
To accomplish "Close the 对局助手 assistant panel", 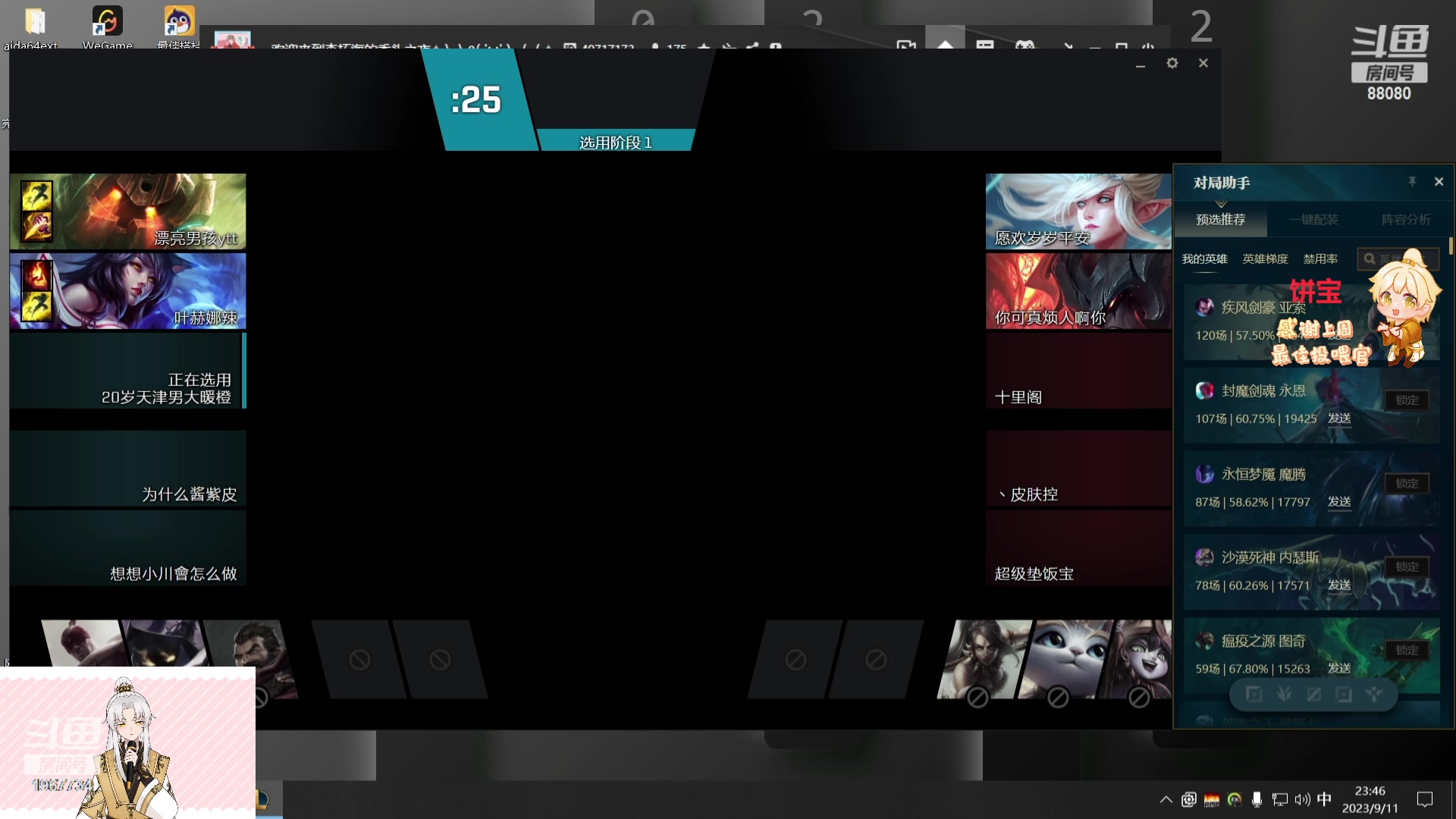I will [1439, 182].
